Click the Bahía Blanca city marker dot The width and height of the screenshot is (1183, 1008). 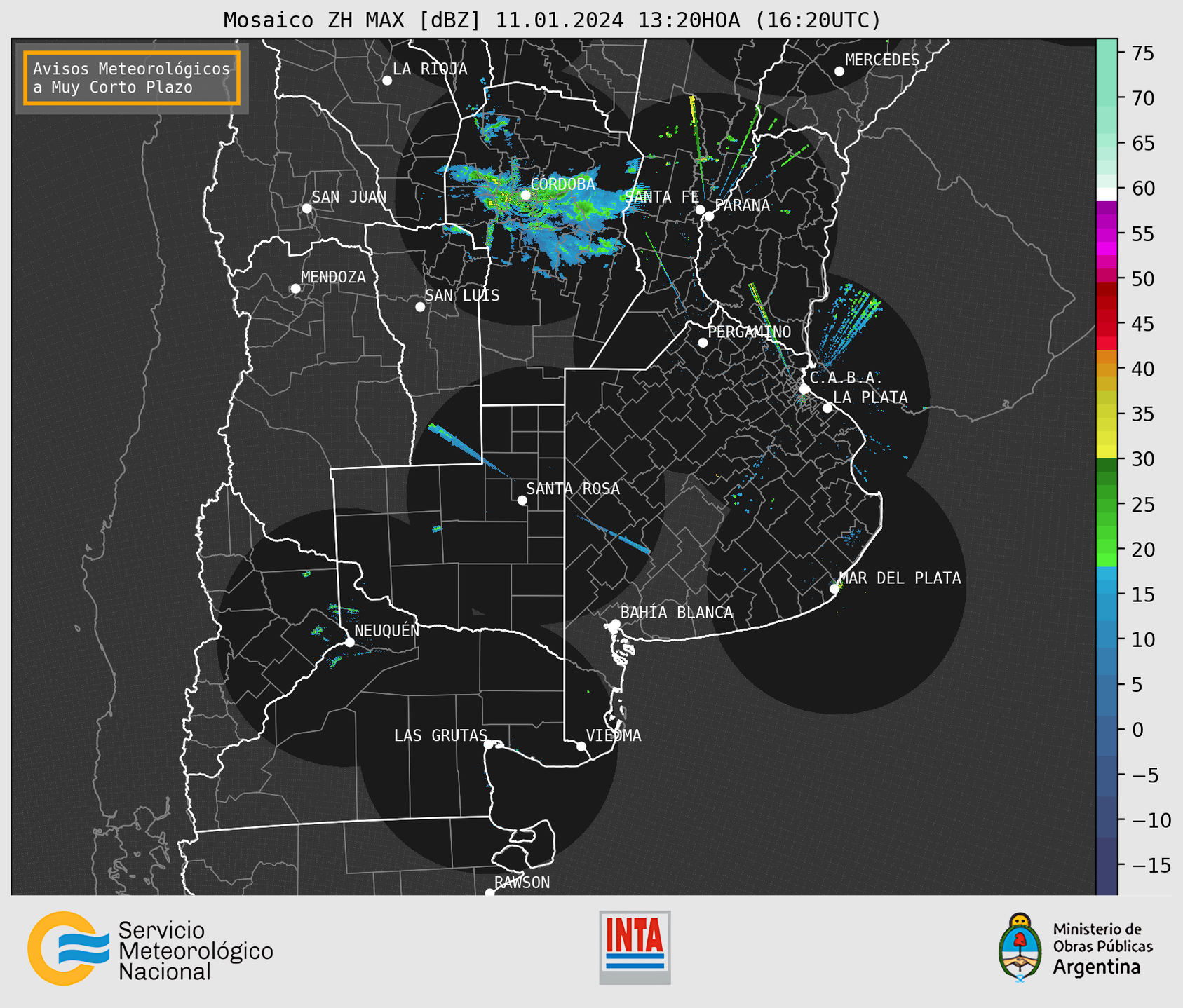tap(615, 624)
